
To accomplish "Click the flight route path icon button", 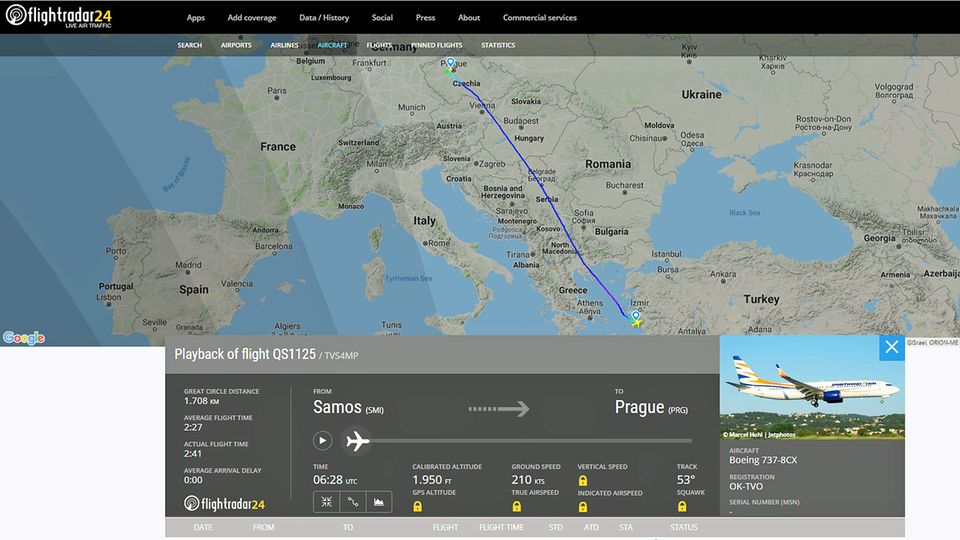I will coord(352,502).
